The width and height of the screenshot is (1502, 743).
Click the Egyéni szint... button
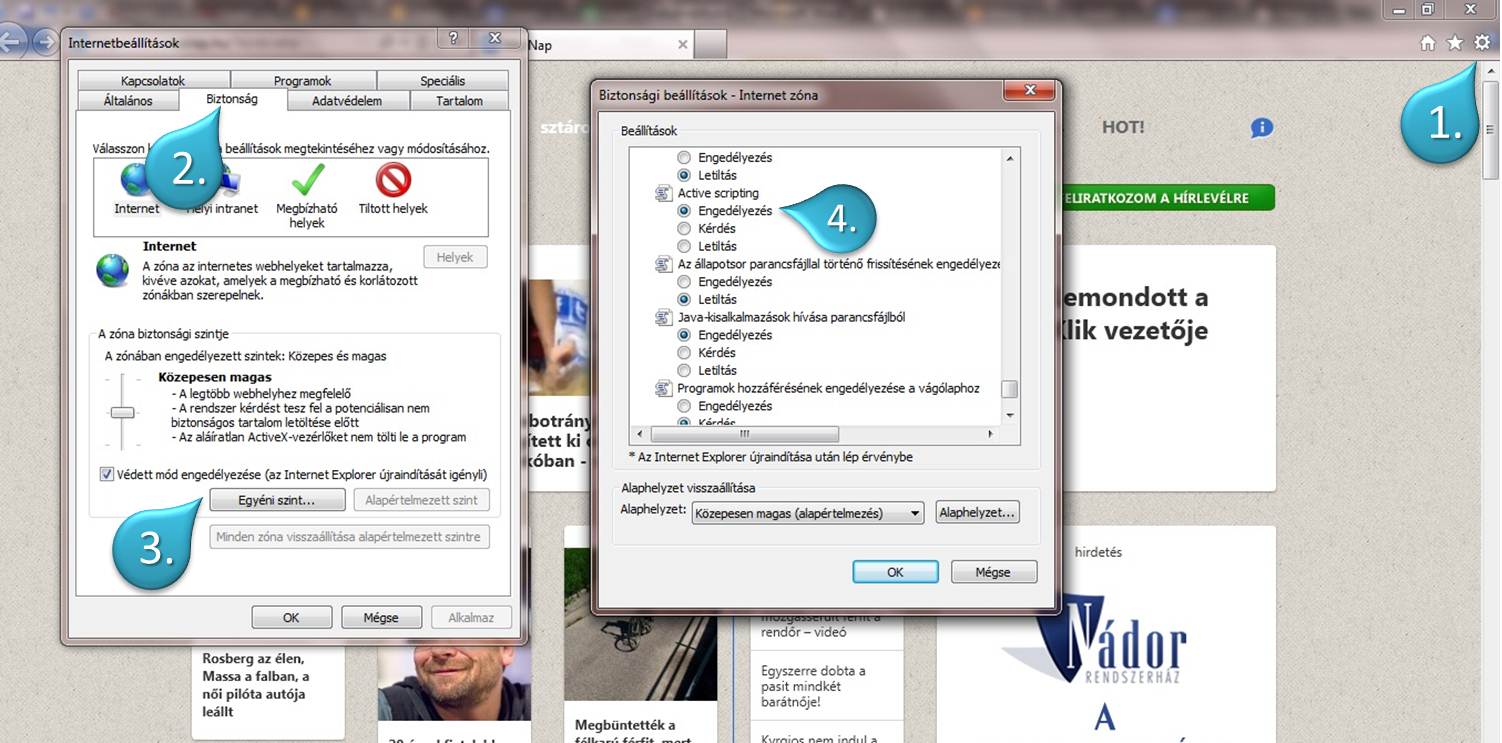click(x=277, y=500)
